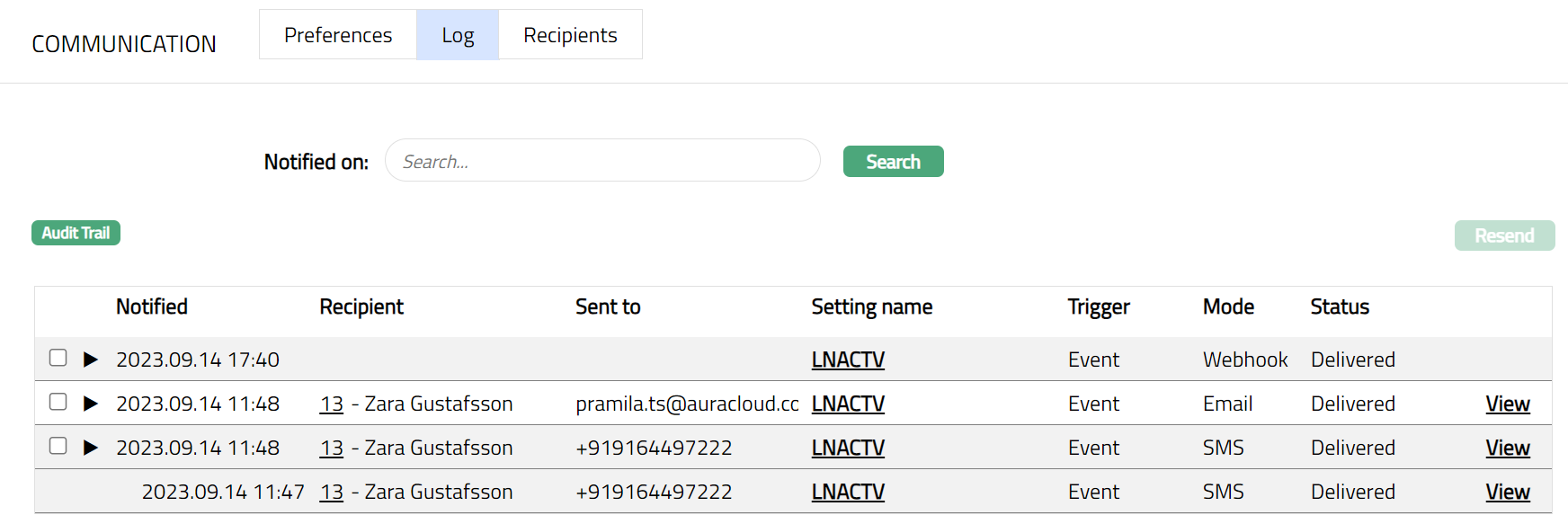Select the 17:40 Webhook row checkbox

click(x=58, y=358)
